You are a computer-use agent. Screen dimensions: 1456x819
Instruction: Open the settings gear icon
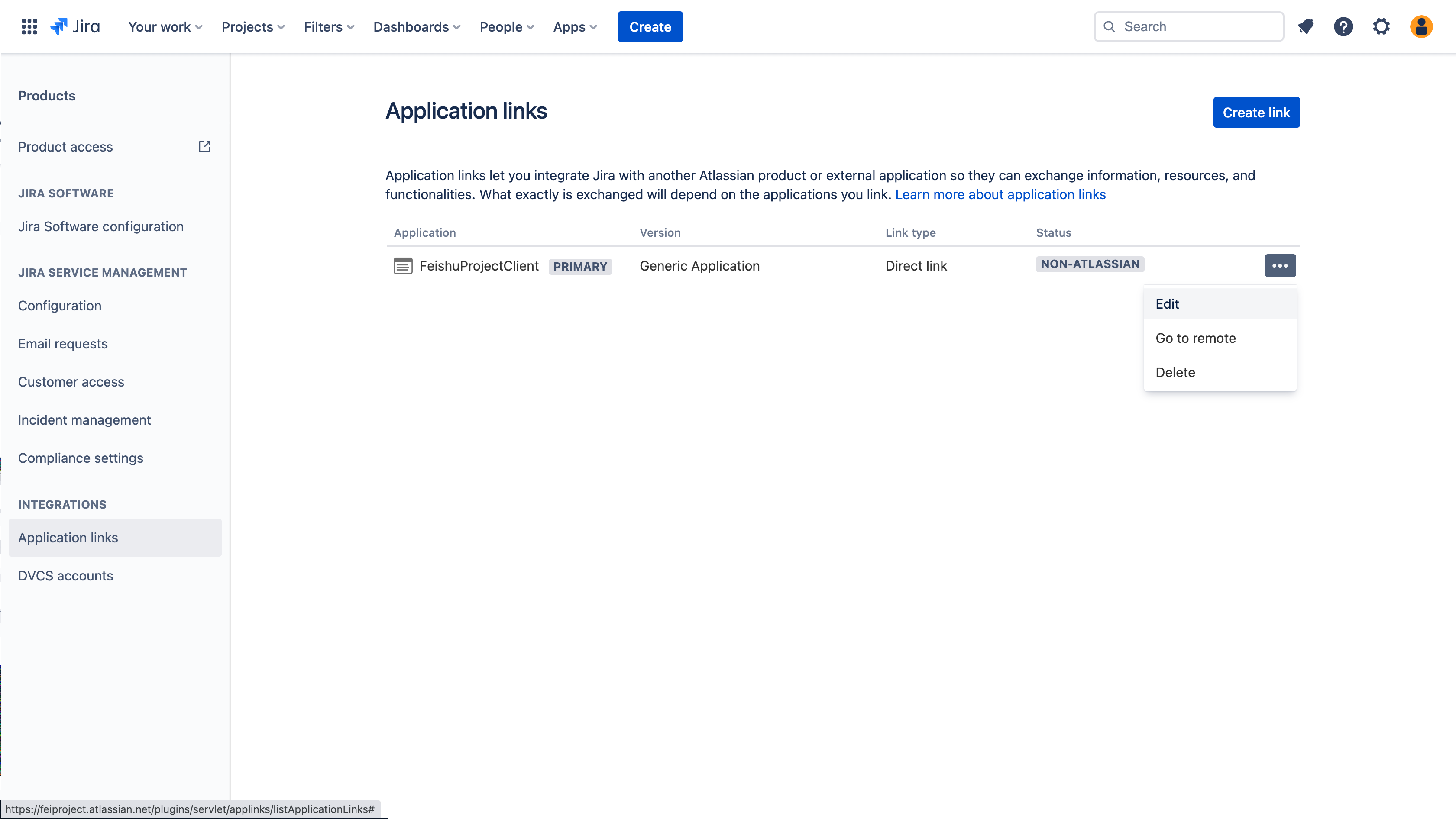point(1382,26)
